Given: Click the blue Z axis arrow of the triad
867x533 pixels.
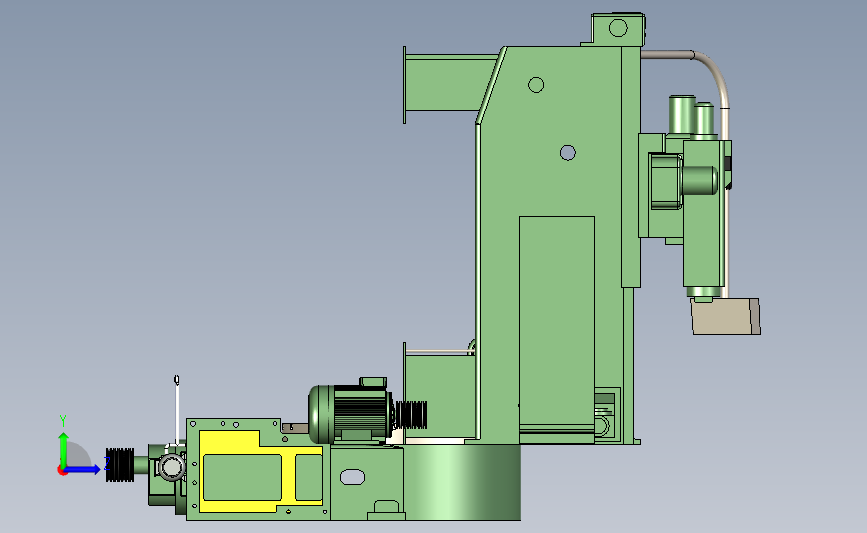Looking at the screenshot, I should [x=83, y=470].
